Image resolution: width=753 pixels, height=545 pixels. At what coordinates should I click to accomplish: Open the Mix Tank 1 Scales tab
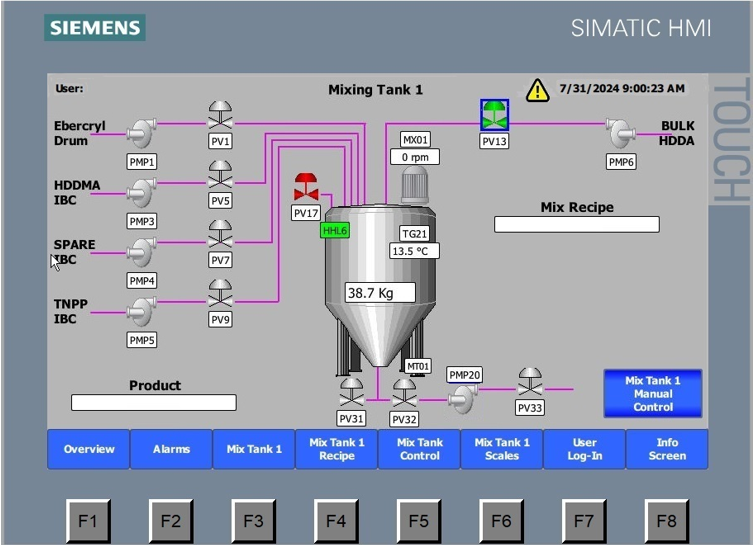click(x=501, y=449)
